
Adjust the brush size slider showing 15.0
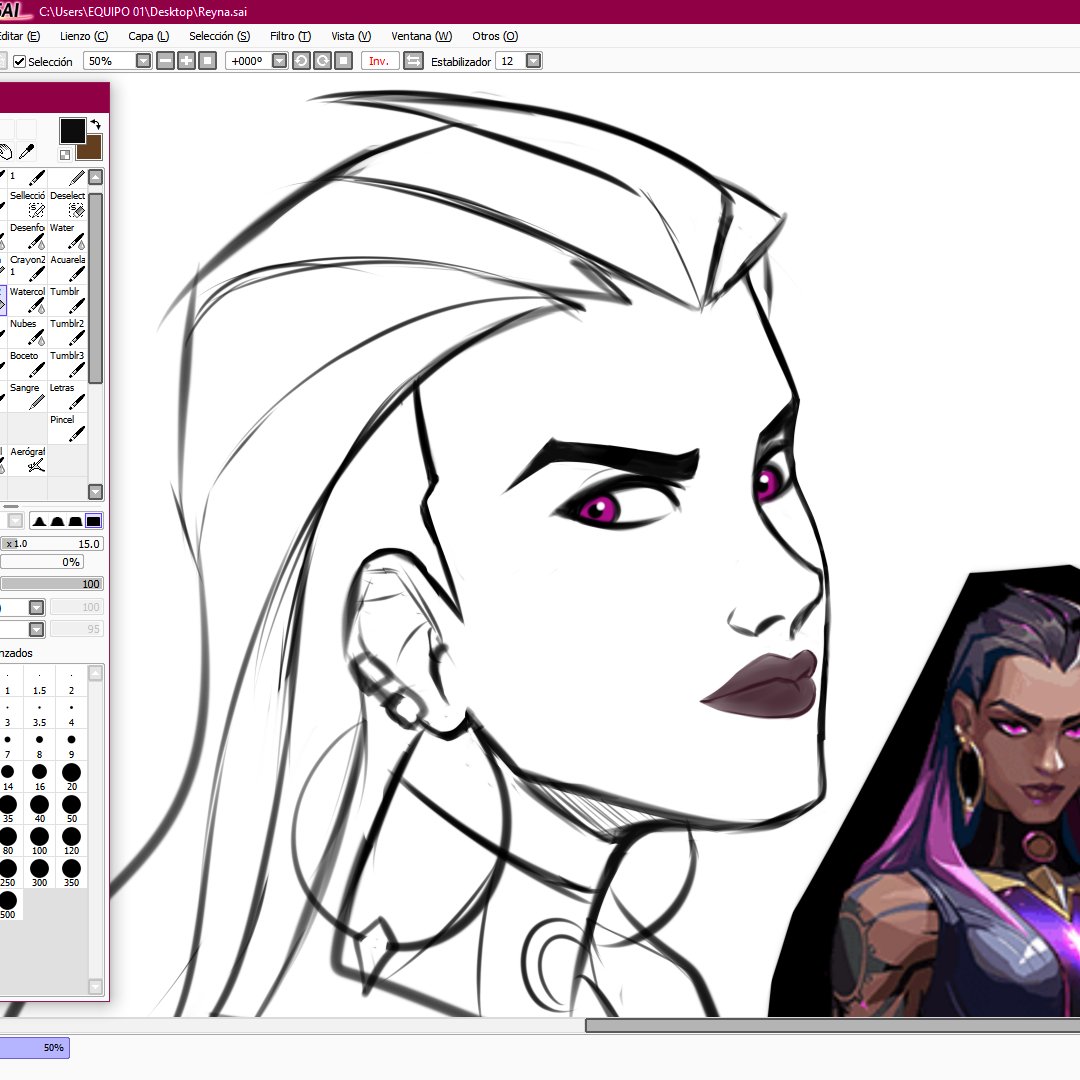point(52,543)
